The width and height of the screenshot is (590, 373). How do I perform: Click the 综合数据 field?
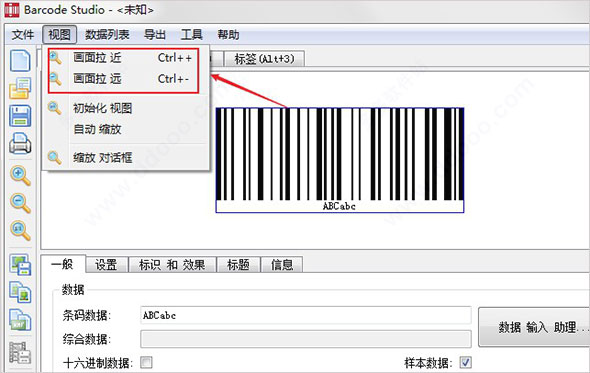point(306,339)
